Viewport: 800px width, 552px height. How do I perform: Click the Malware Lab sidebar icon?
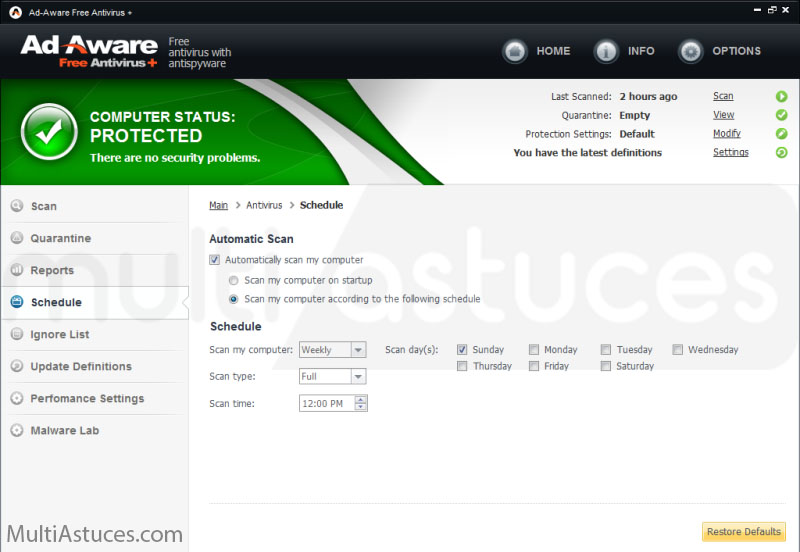click(17, 430)
